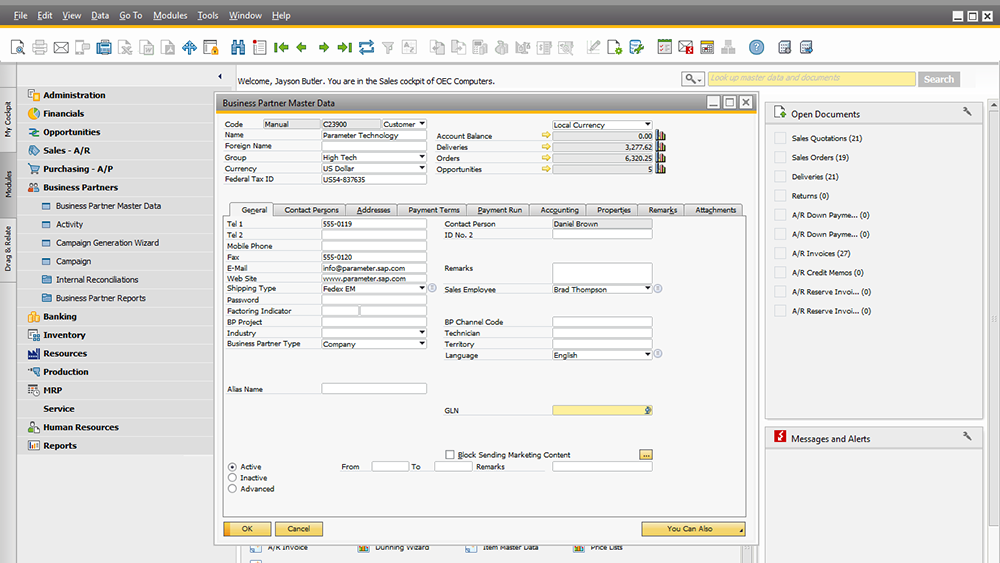Switch to the Payment Terms tab
Viewport: 1000px width, 563px height.
pyautogui.click(x=433, y=210)
